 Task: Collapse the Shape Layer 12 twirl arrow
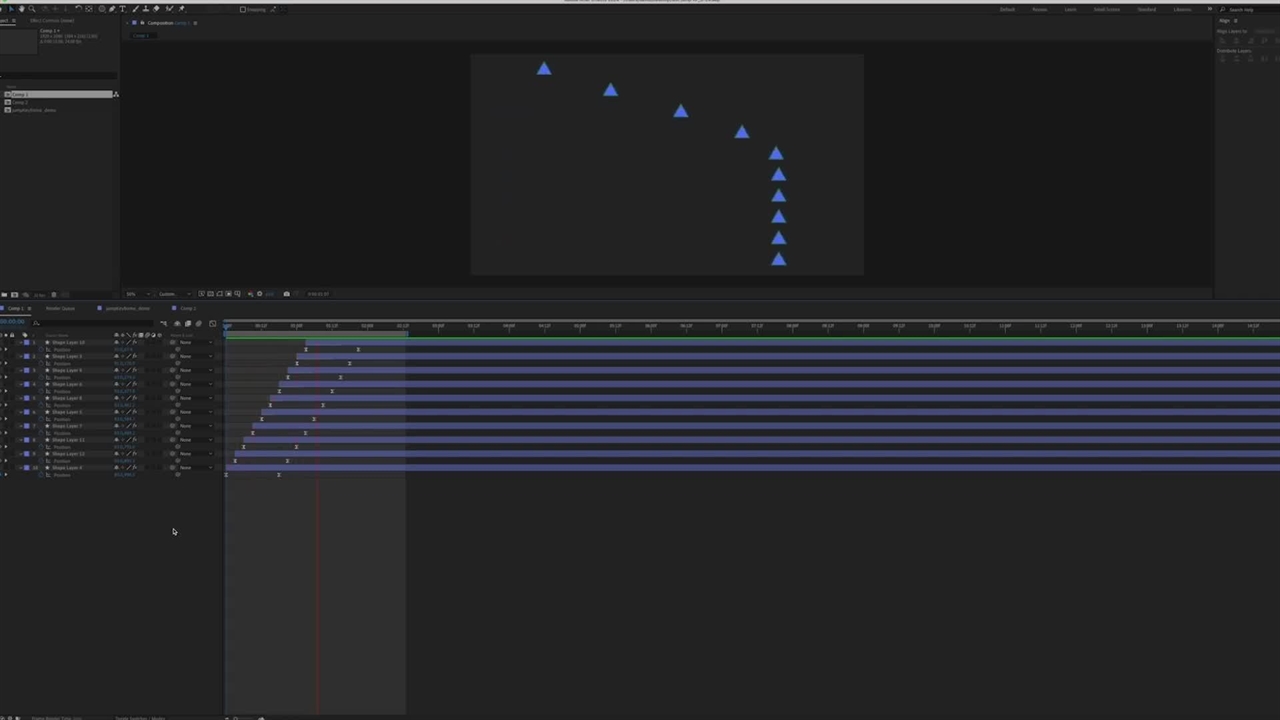tap(21, 454)
